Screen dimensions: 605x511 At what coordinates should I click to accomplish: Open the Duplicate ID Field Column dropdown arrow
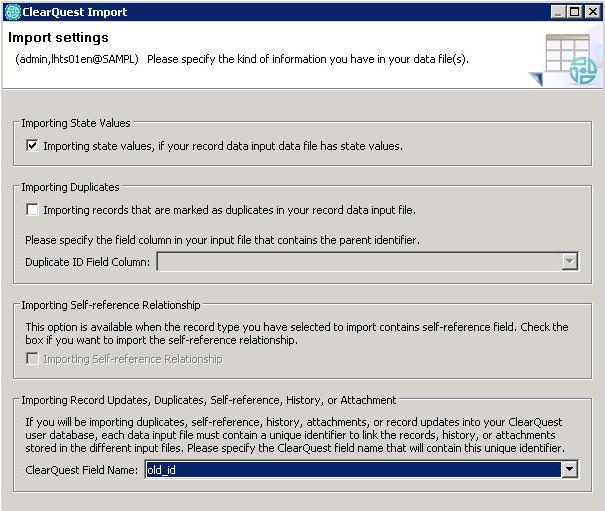click(569, 262)
